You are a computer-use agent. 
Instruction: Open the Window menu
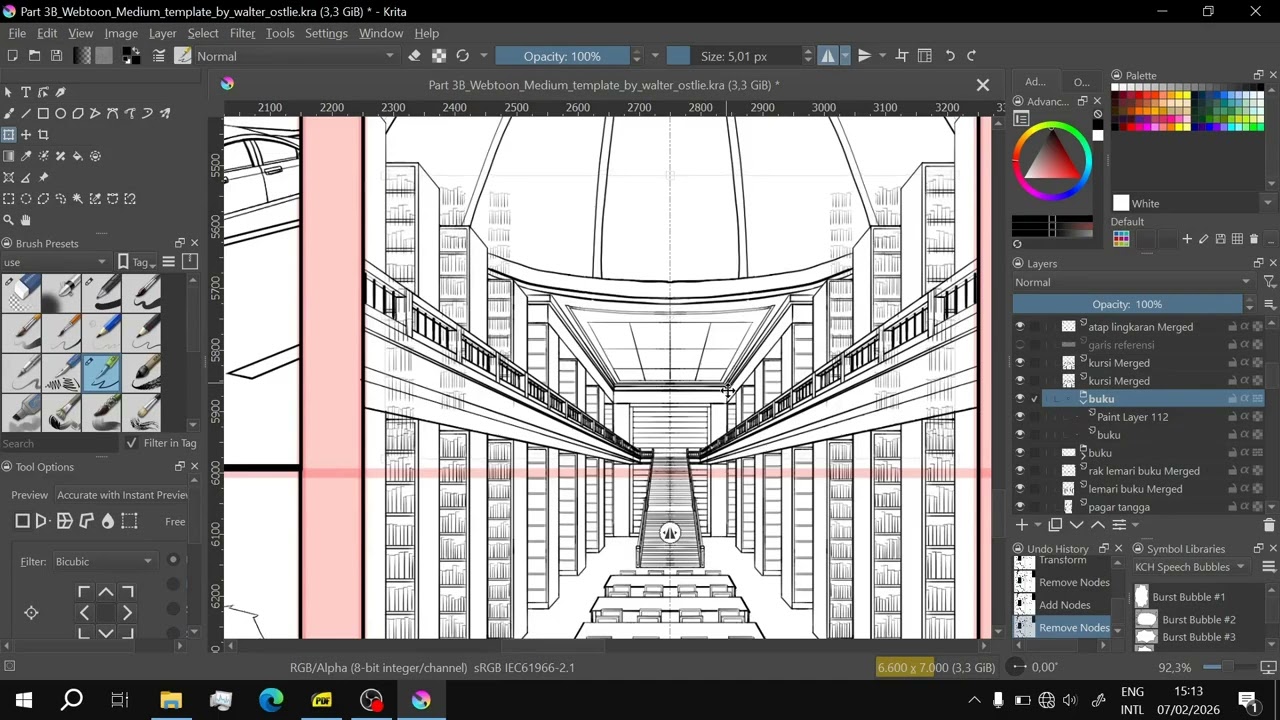coord(381,33)
